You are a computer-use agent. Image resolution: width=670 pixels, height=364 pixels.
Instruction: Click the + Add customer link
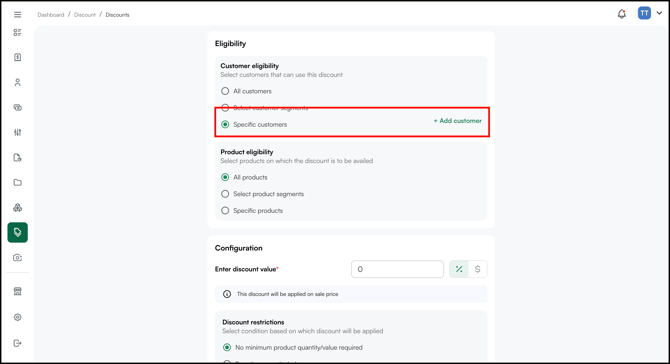458,121
